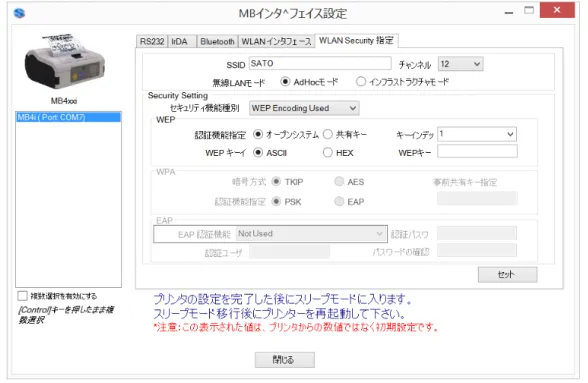Click the 認証パスワード input field
The height and width of the screenshot is (383, 588).
[x=477, y=233]
